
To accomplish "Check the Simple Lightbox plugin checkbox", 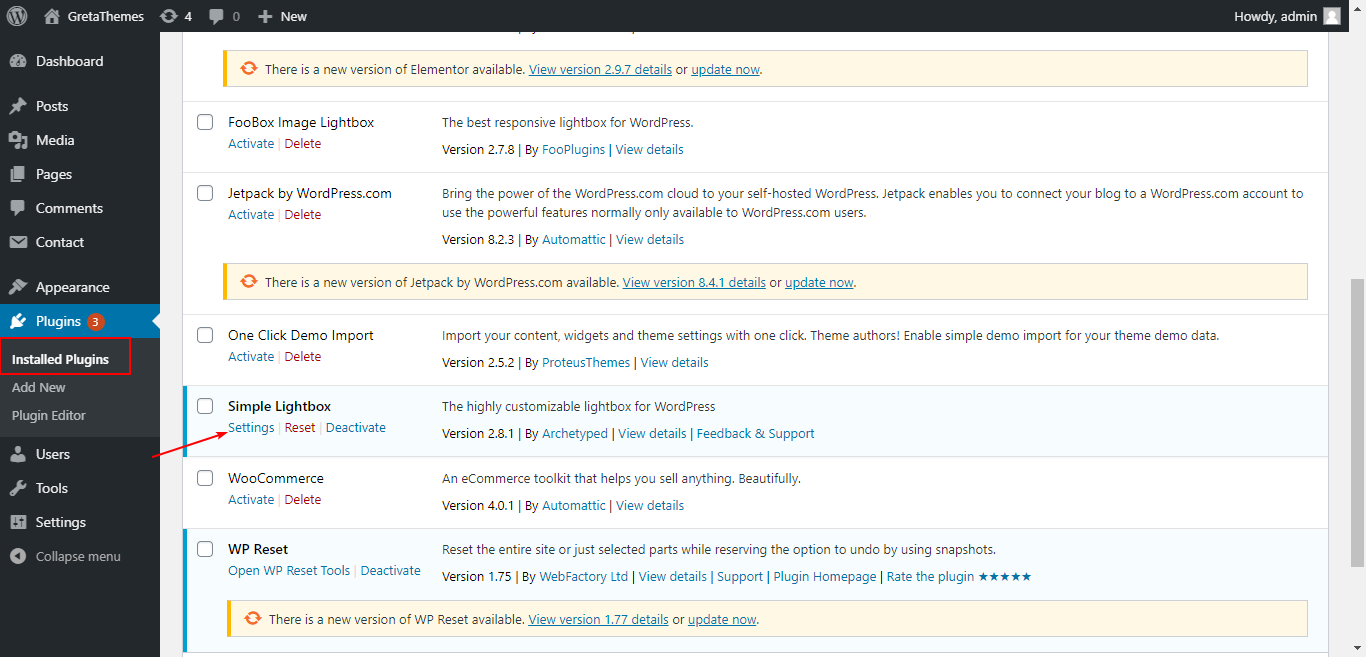I will [205, 406].
